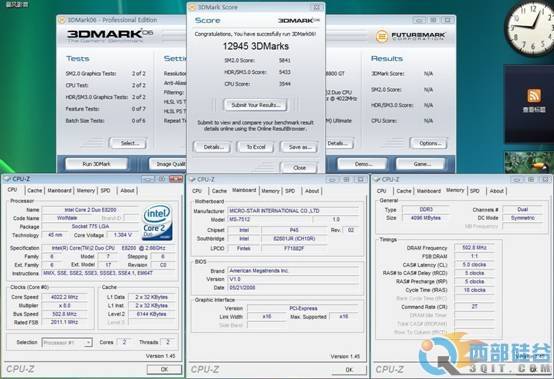This screenshot has height=379, width=554.
Task: Click the American Megatrends BIOS brand field
Action: [x=293, y=271]
